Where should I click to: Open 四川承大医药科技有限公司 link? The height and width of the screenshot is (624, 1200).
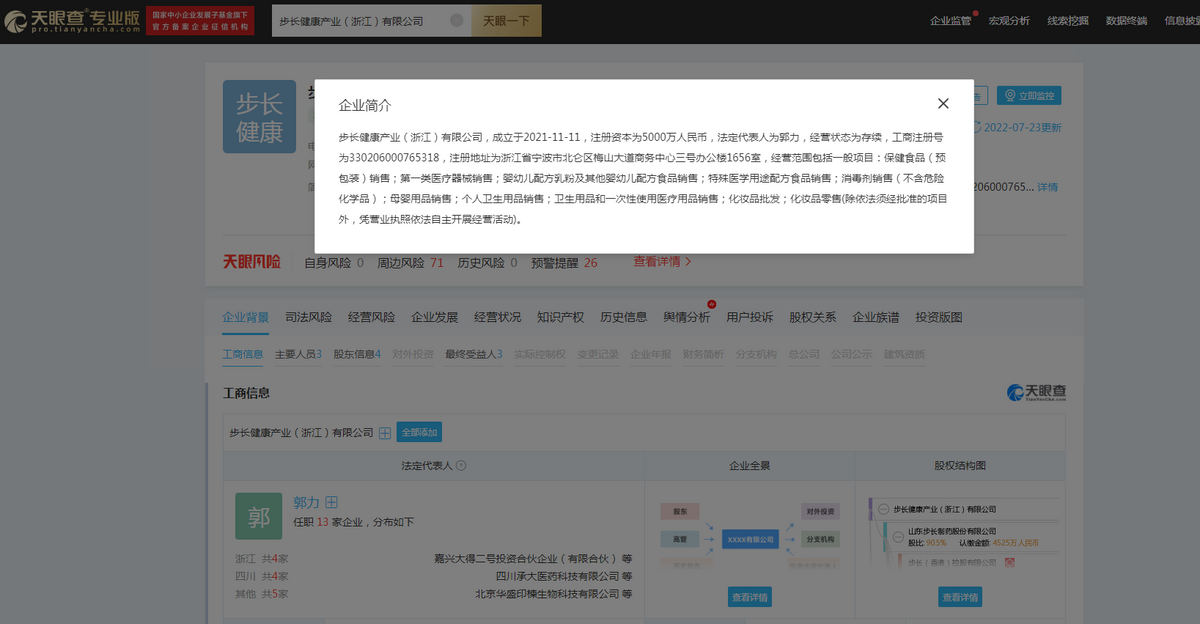coord(557,576)
